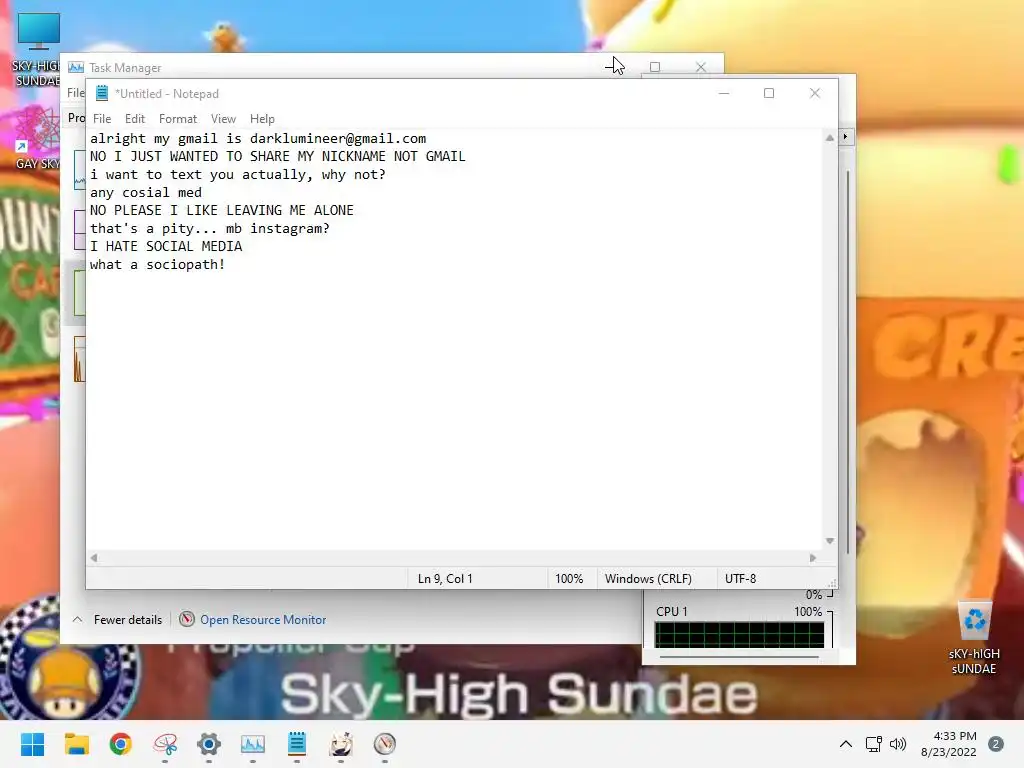Close the Task Manager window
Screen dimensions: 1024x768
tap(701, 67)
